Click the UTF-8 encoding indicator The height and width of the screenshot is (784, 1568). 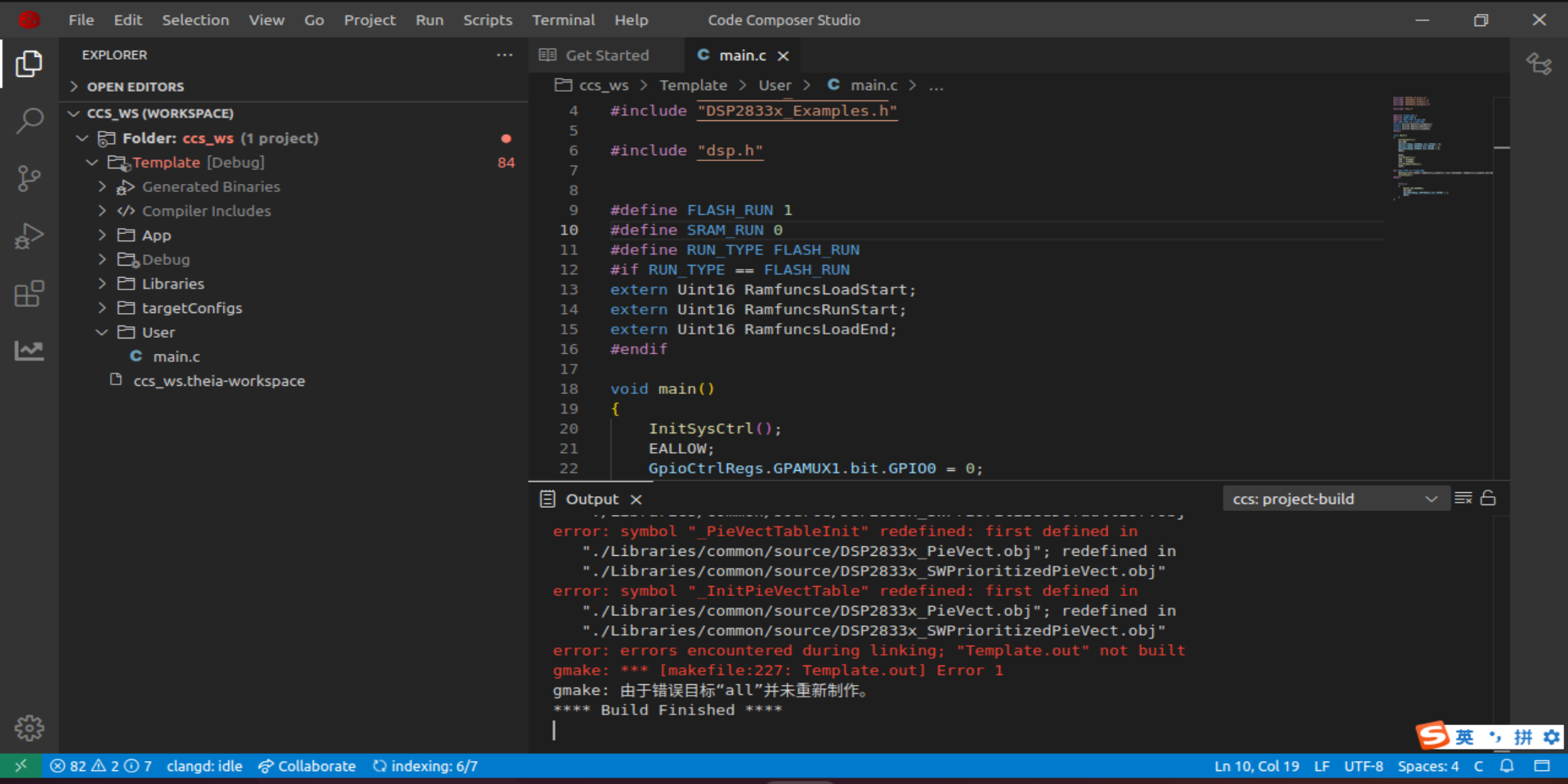(1363, 766)
